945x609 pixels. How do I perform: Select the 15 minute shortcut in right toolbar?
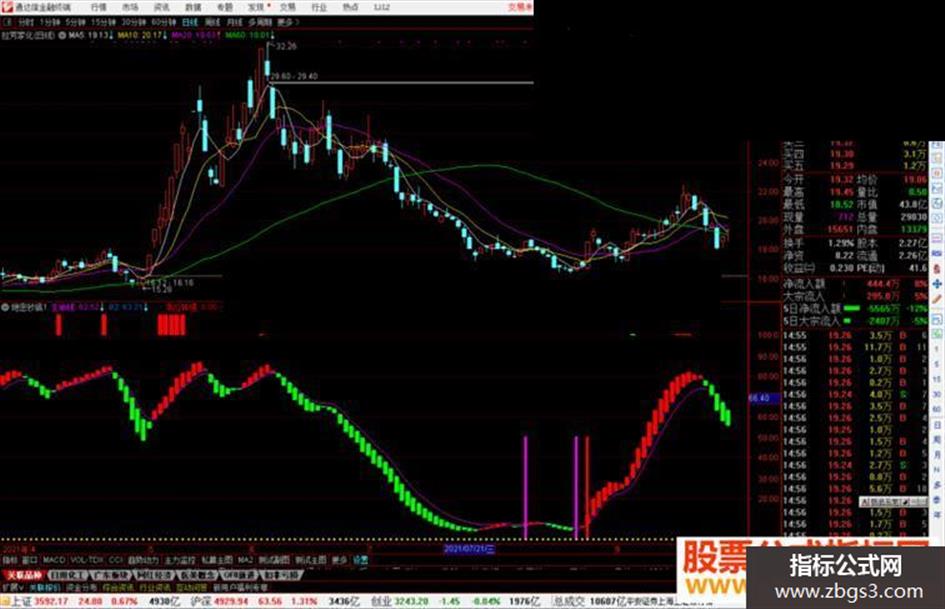pyautogui.click(x=937, y=379)
